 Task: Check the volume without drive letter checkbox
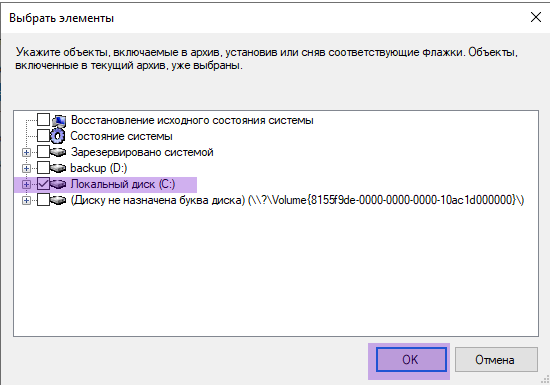click(x=43, y=200)
